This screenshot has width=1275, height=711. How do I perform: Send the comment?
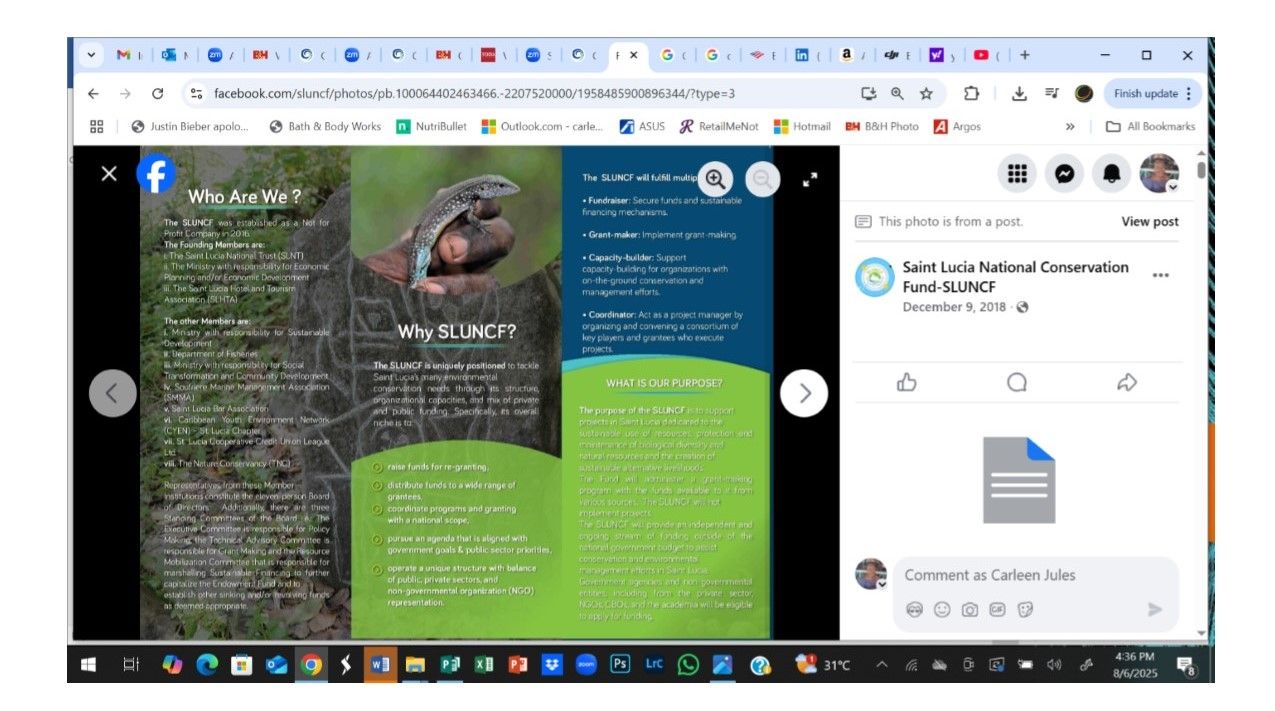click(1155, 609)
